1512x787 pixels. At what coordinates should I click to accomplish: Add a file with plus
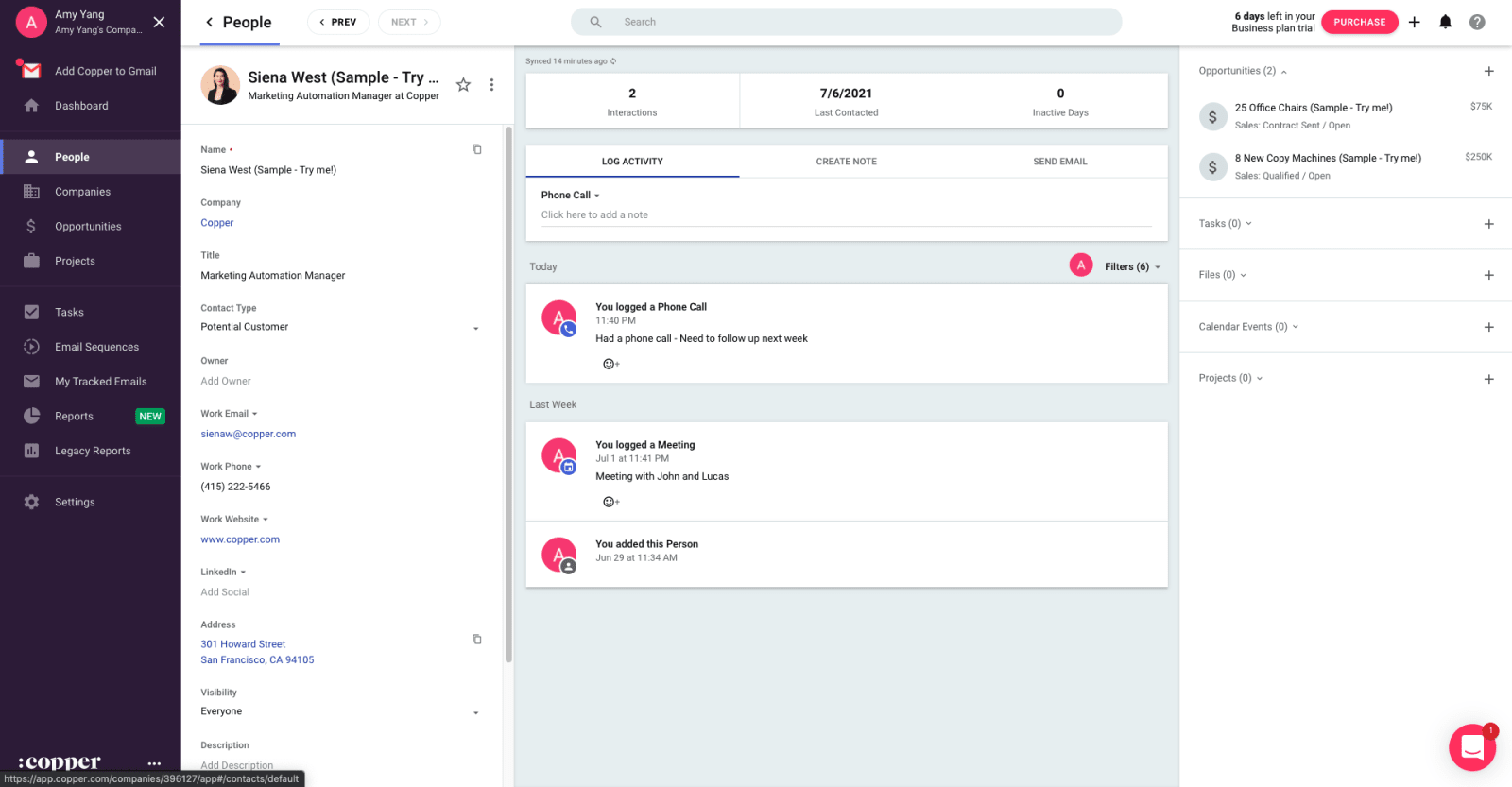[1489, 275]
